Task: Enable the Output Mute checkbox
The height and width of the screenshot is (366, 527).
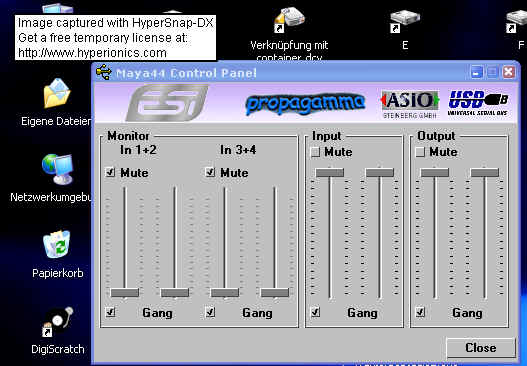Action: (420, 152)
